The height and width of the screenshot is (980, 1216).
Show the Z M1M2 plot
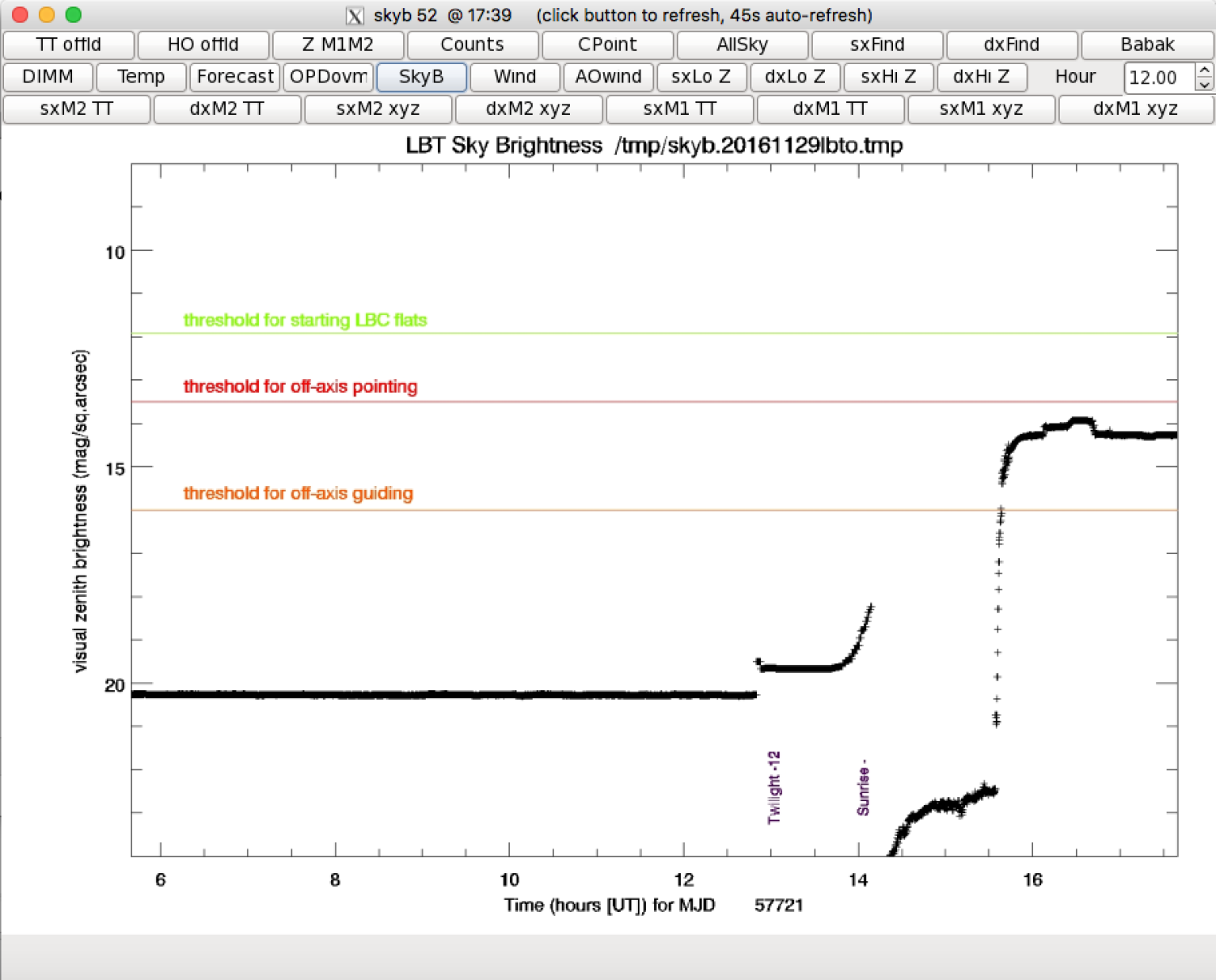[338, 44]
